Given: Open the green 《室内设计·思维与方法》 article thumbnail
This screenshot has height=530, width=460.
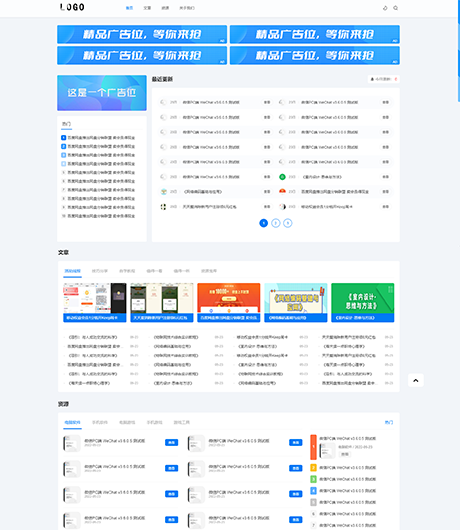Looking at the screenshot, I should point(363,302).
